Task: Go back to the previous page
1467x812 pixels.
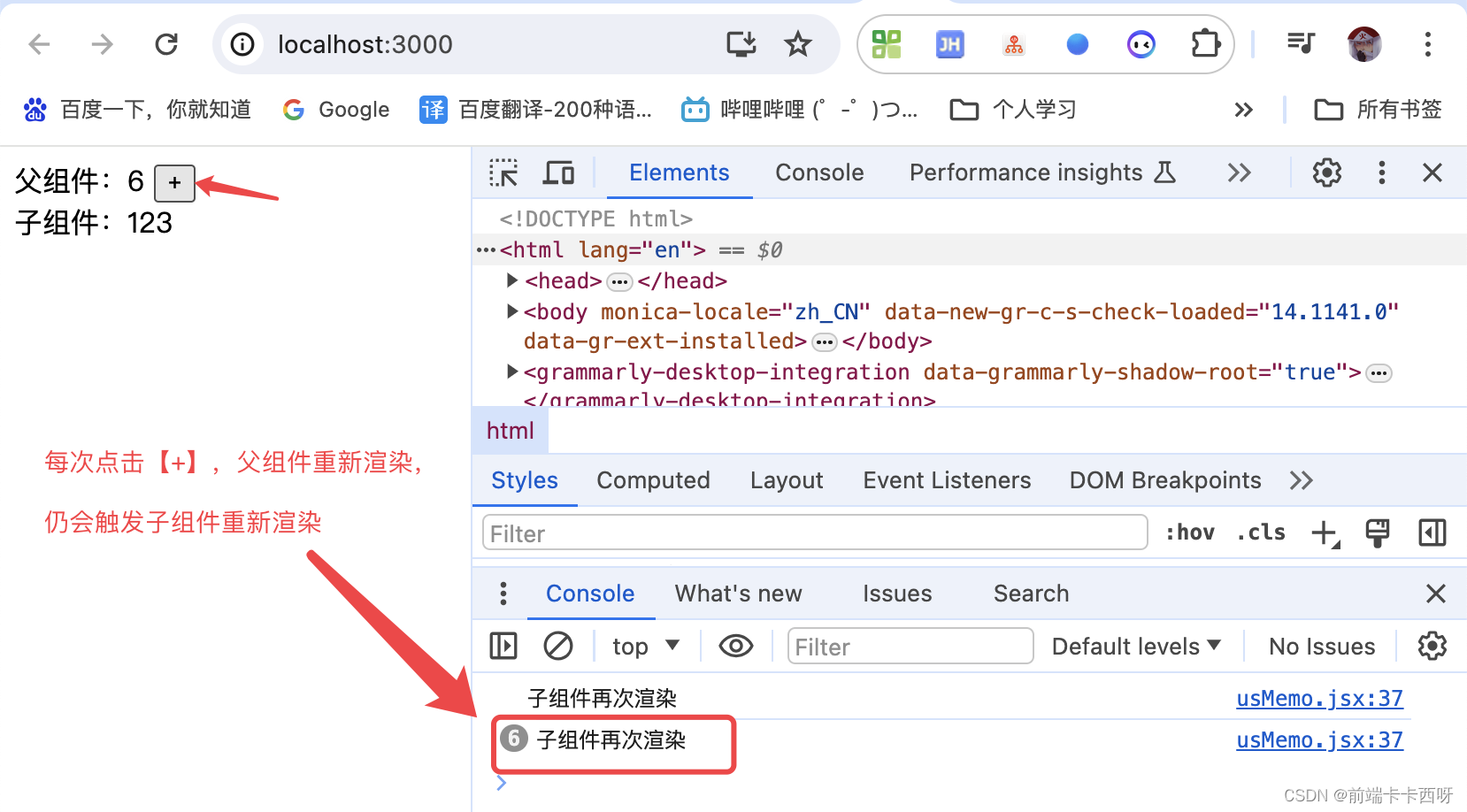Action: [x=40, y=44]
